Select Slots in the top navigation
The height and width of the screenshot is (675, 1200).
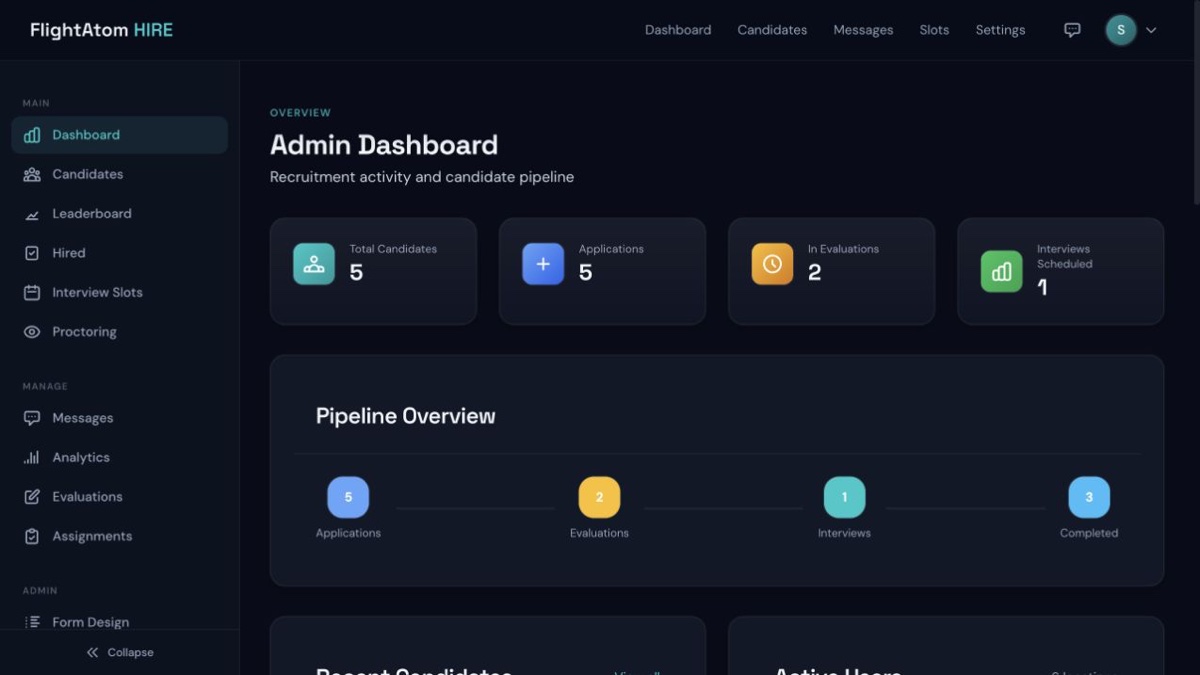934,30
